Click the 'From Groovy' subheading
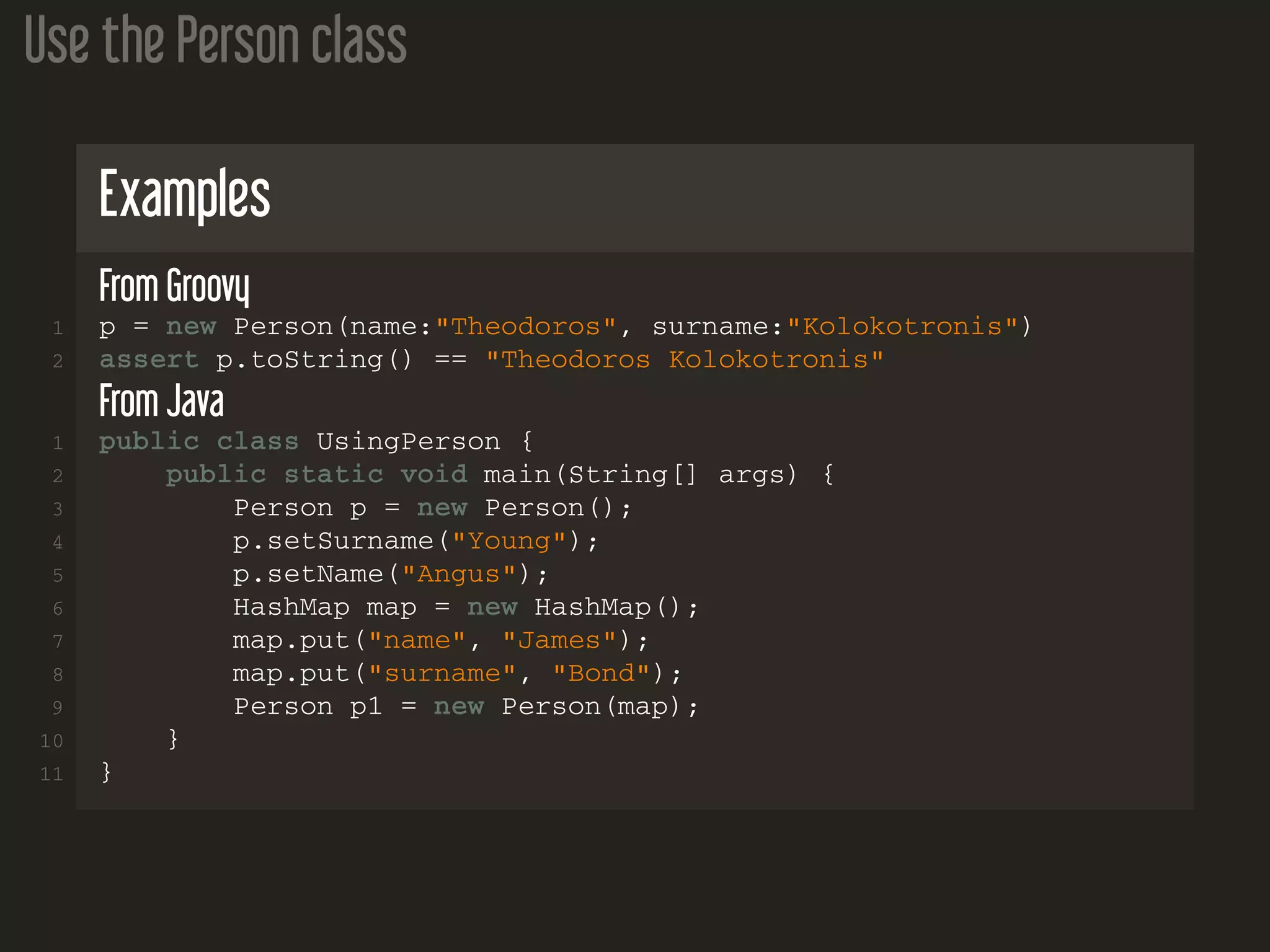1270x952 pixels. pyautogui.click(x=174, y=286)
